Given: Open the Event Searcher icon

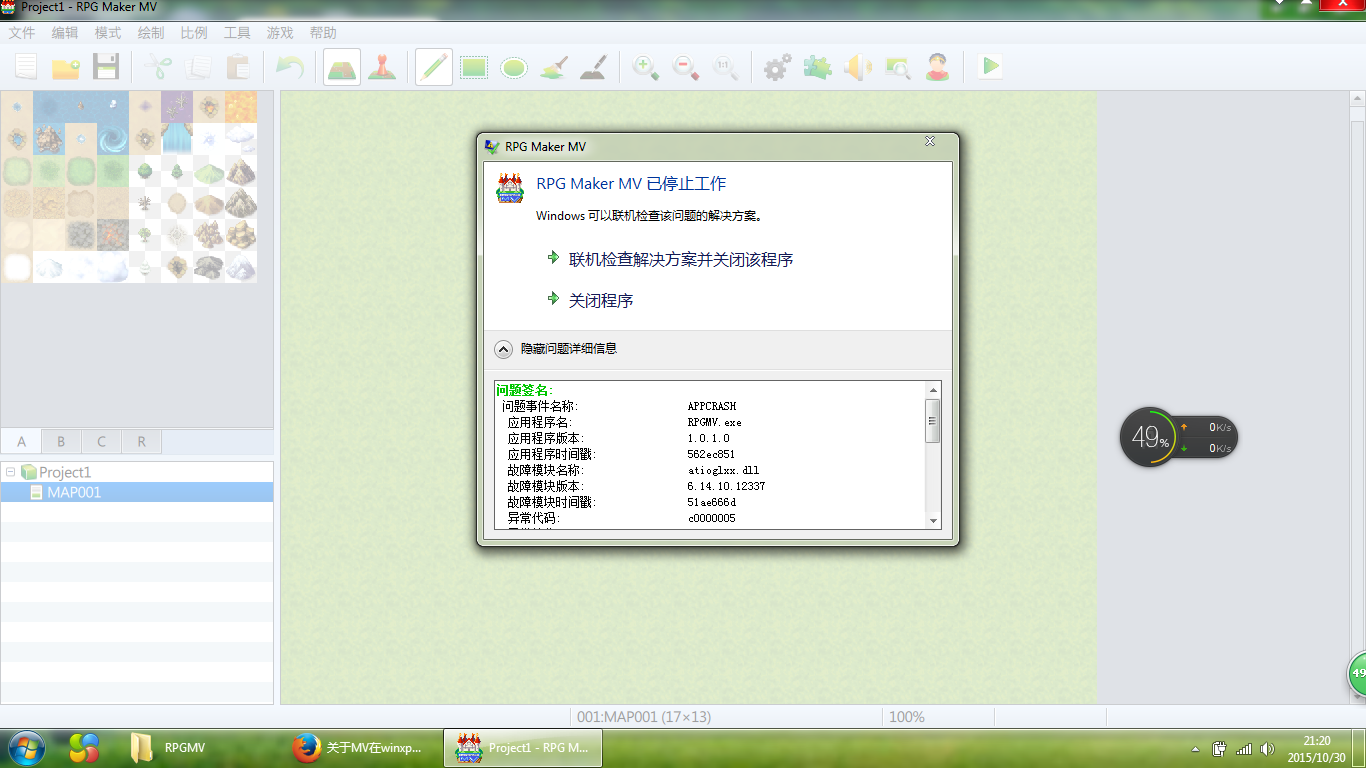Looking at the screenshot, I should click(897, 67).
